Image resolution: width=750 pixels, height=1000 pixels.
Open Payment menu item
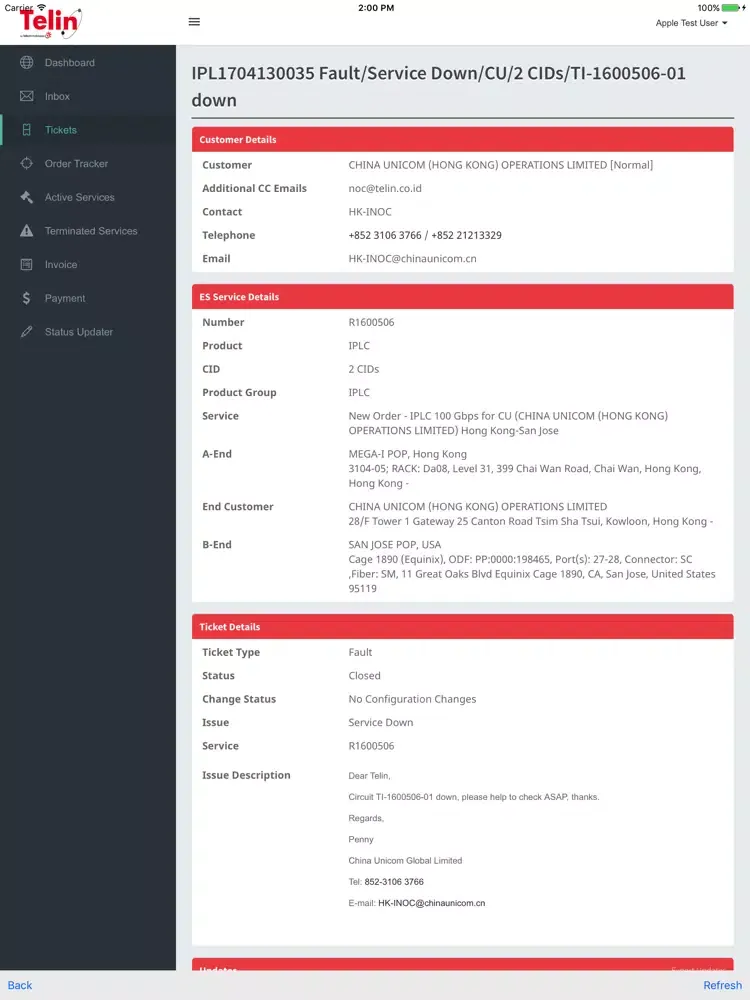88,298
